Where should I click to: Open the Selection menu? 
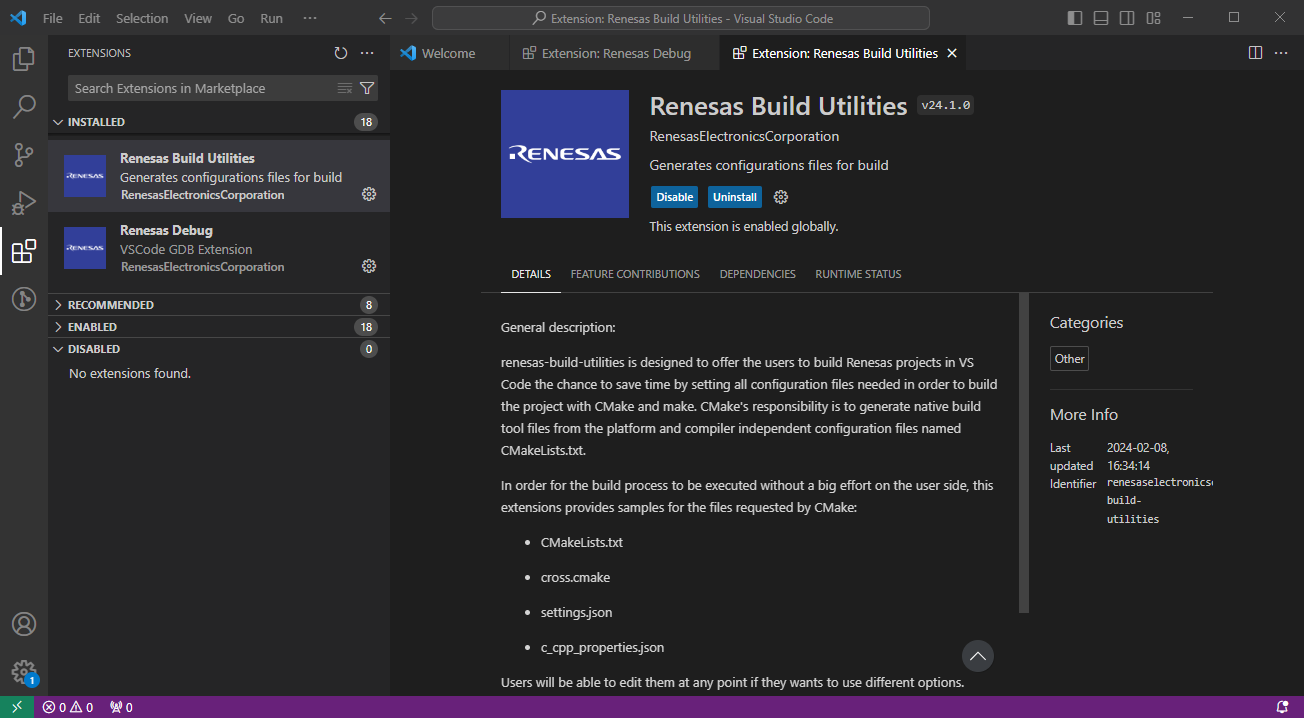[142, 18]
